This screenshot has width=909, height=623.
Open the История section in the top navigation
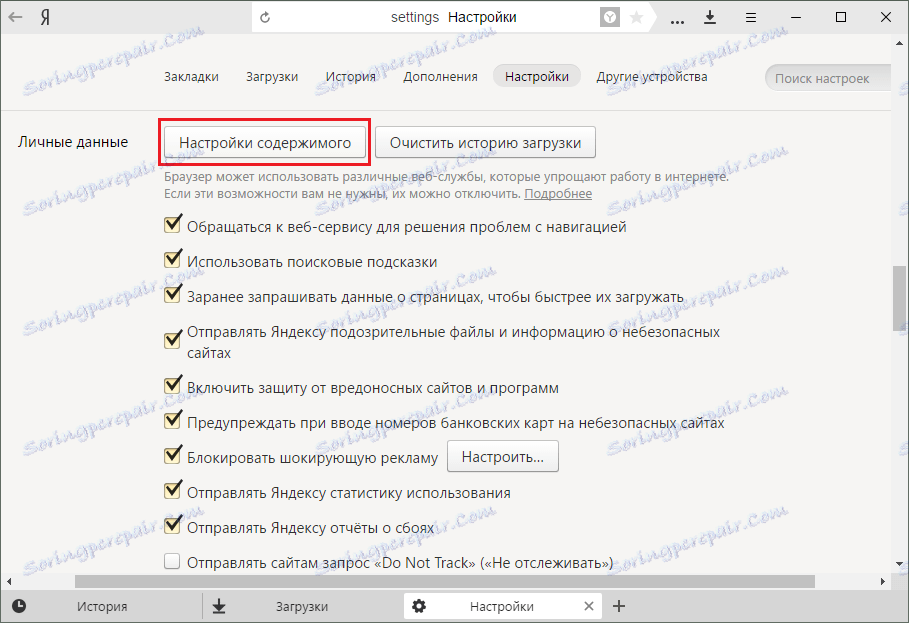point(351,76)
